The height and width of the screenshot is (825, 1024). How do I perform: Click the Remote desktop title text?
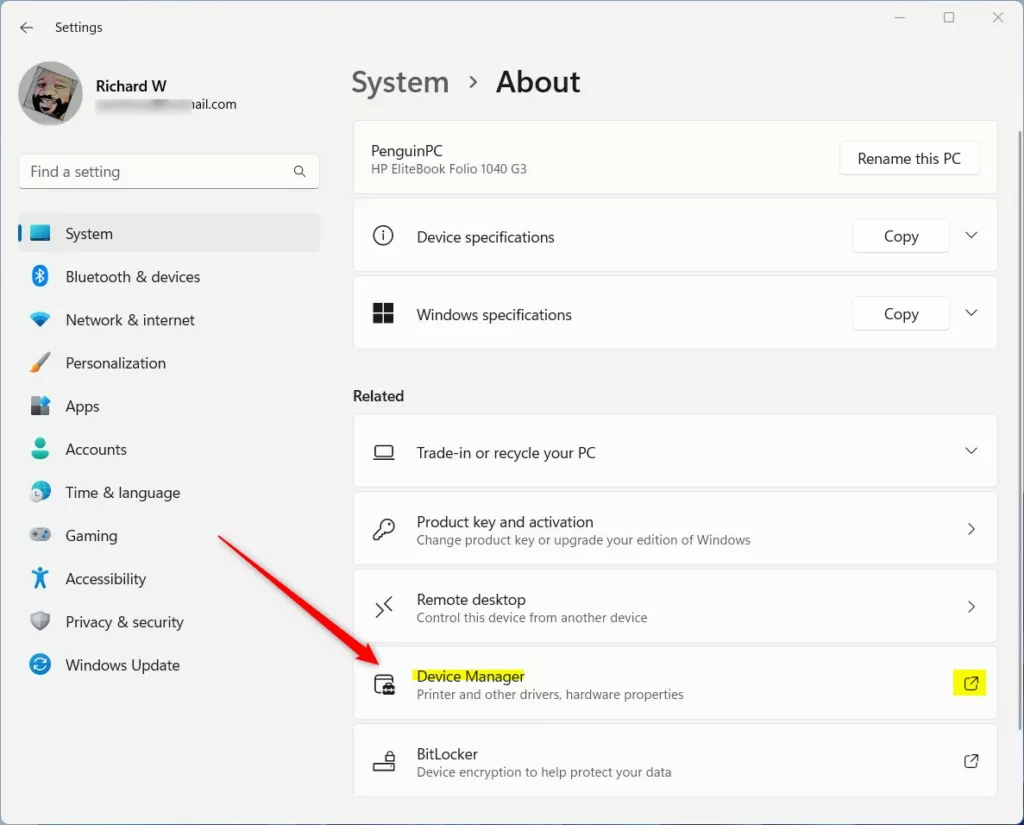[471, 600]
